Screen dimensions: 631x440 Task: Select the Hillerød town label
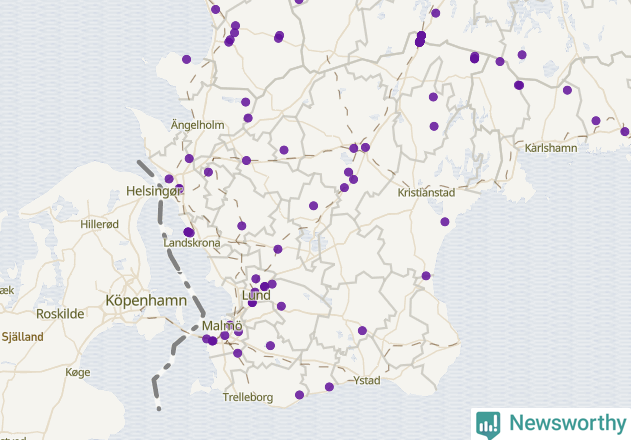(x=99, y=224)
